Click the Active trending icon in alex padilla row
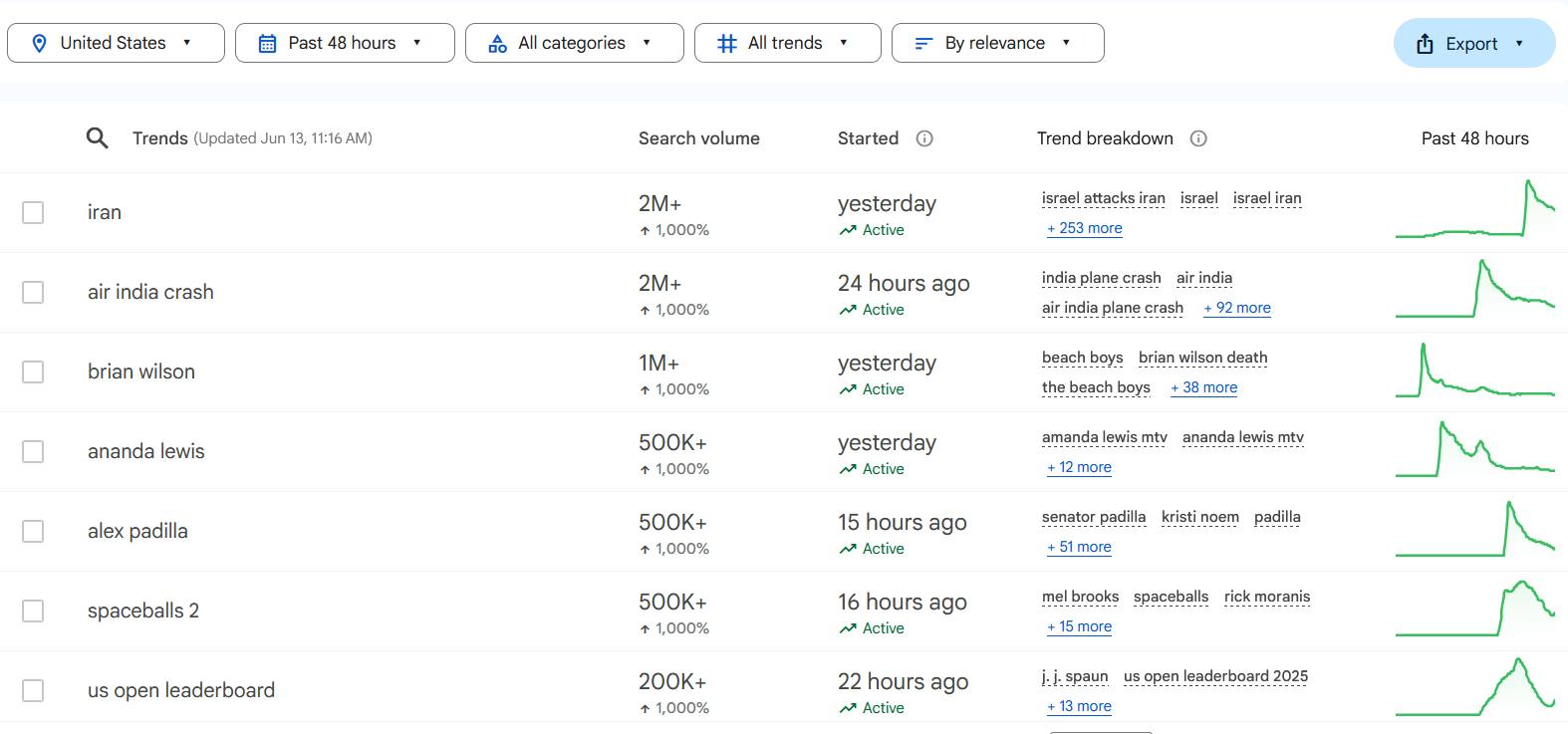Screen dimensions: 1568x734 coord(848,549)
